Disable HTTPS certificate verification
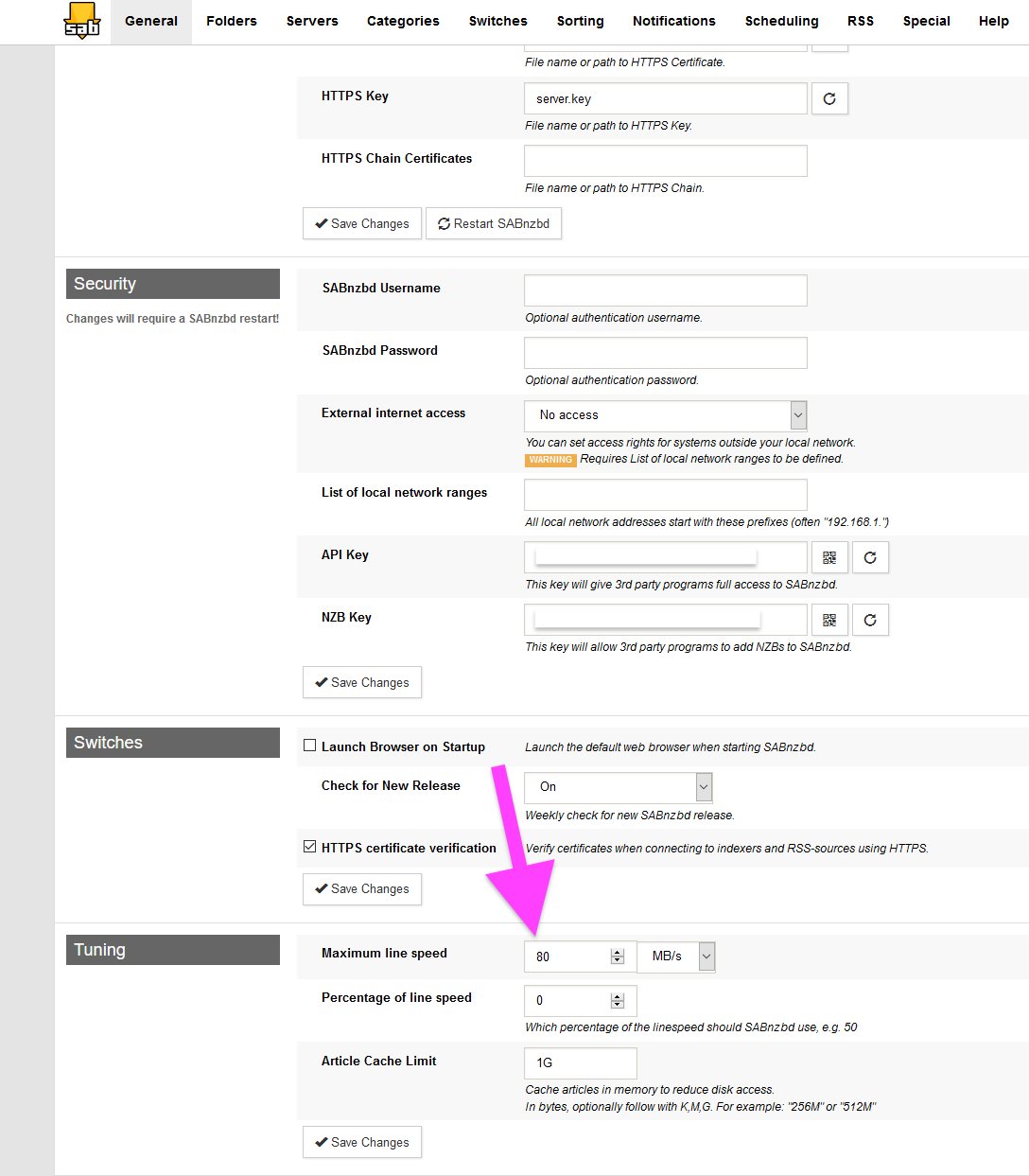 pos(309,846)
